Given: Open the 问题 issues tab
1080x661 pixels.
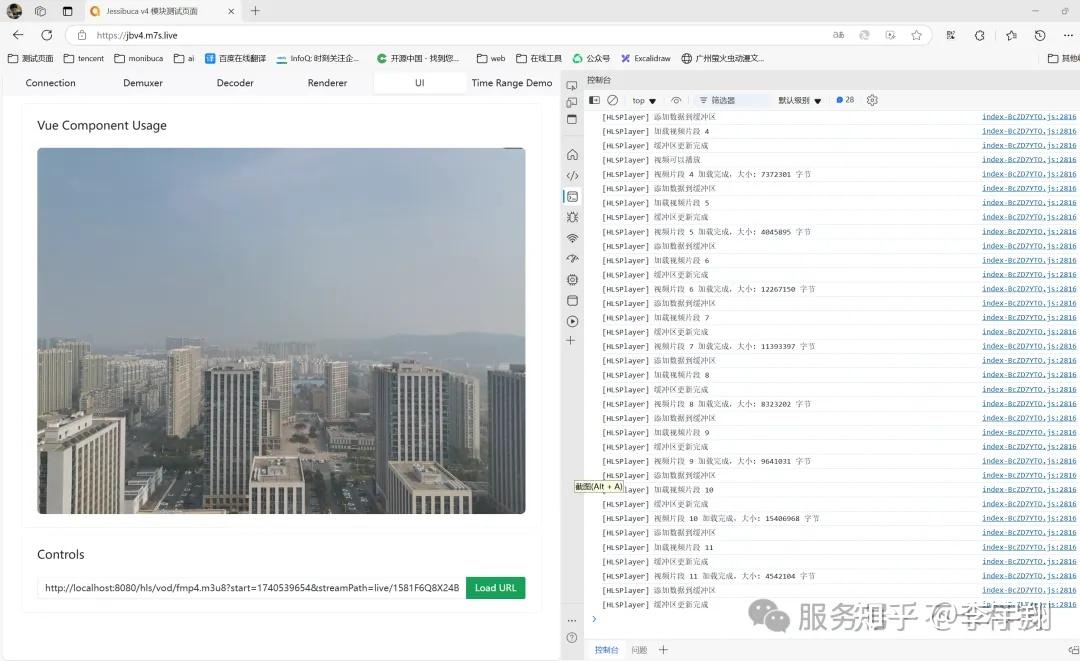Looking at the screenshot, I should coord(639,649).
